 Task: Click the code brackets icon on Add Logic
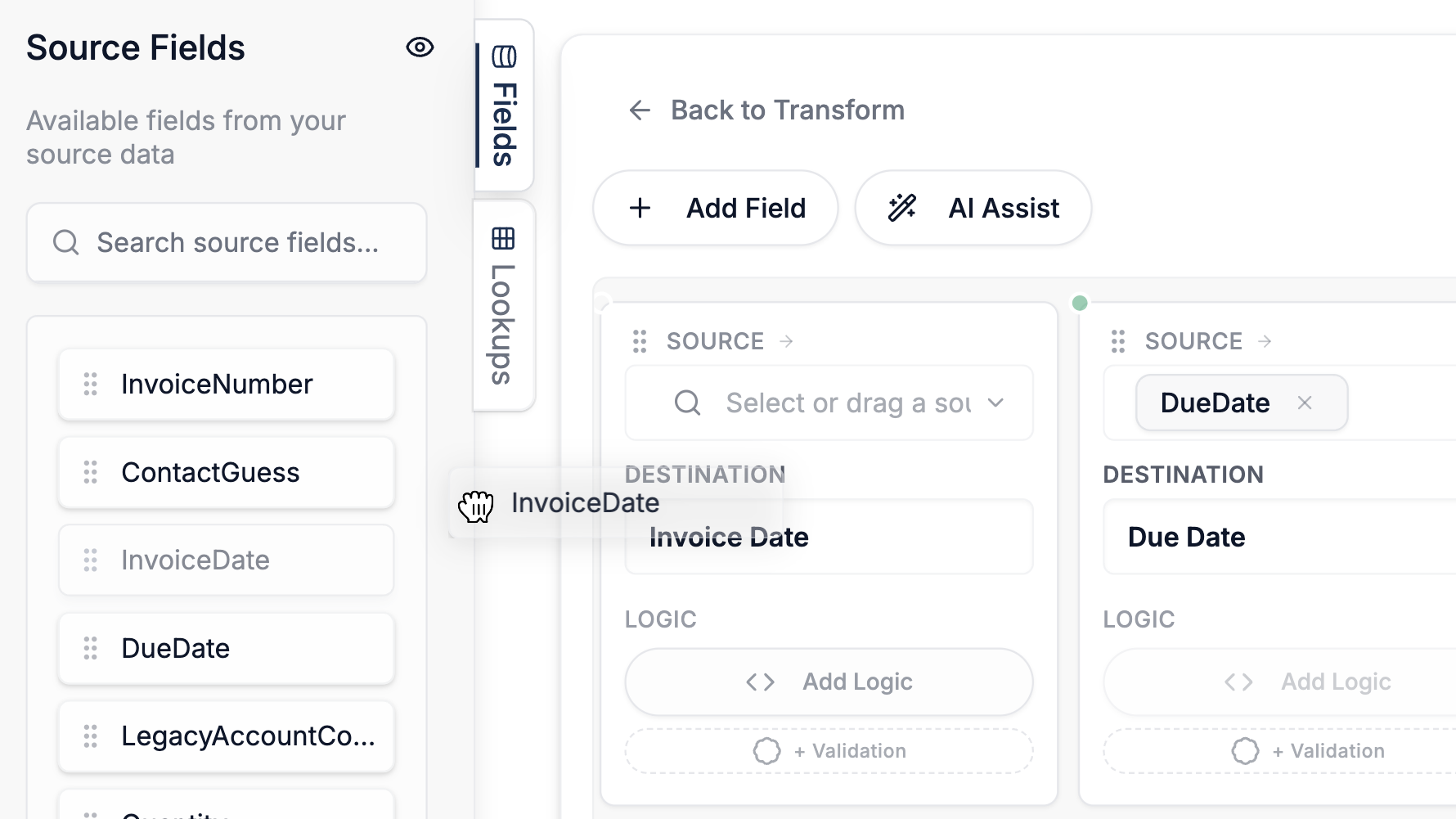pyautogui.click(x=760, y=682)
